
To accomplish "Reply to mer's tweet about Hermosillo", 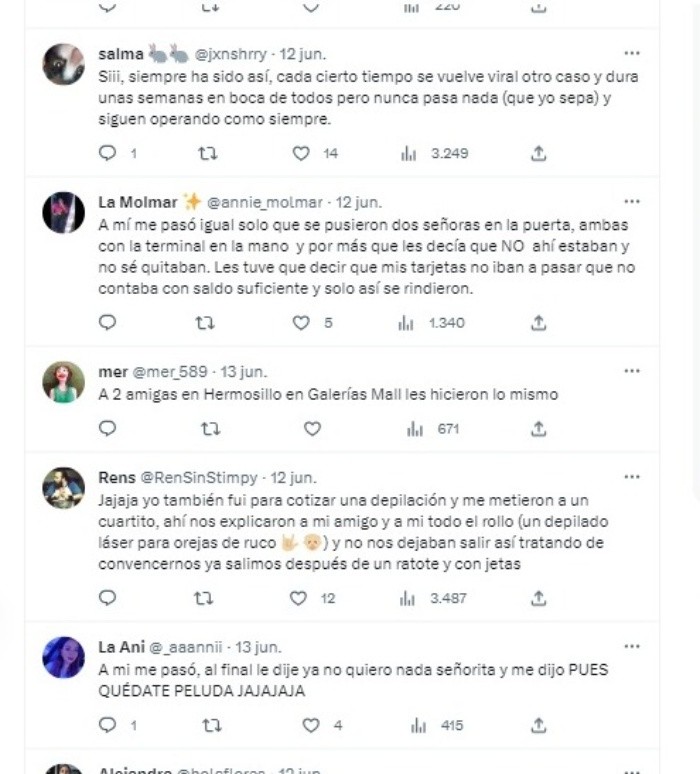I will [108, 429].
